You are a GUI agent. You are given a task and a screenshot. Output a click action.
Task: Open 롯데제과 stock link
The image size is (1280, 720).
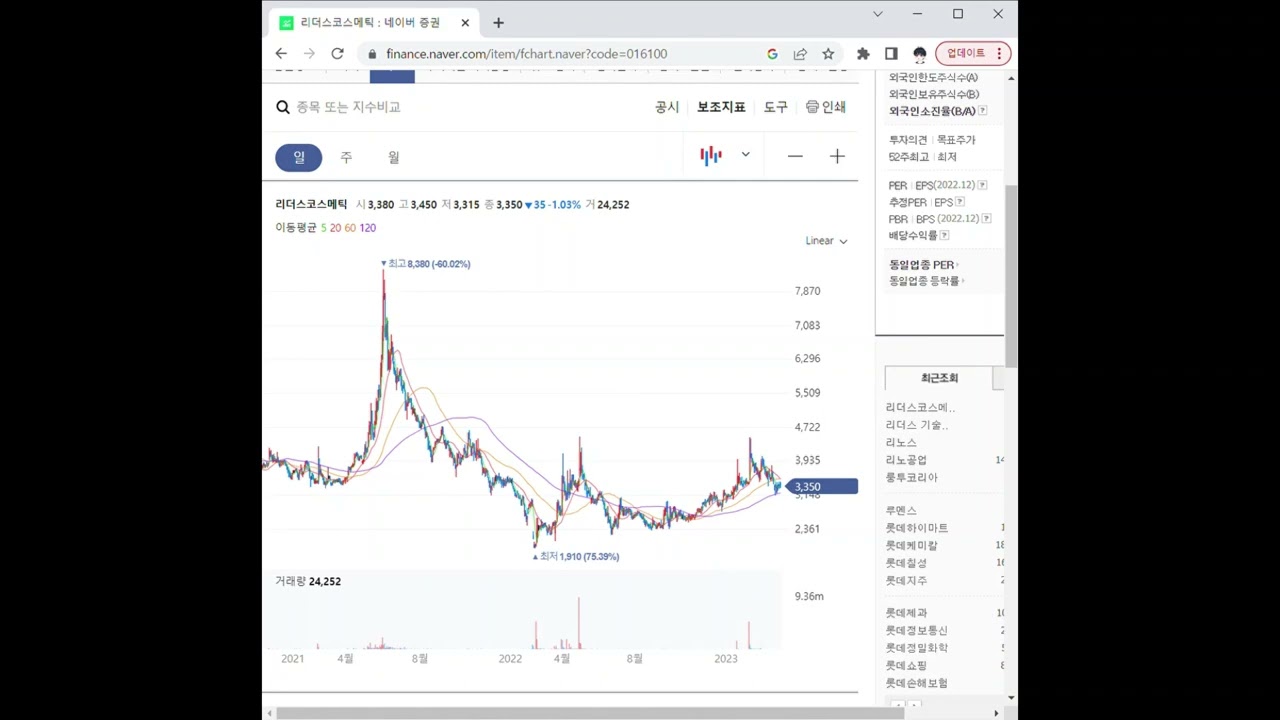[906, 613]
